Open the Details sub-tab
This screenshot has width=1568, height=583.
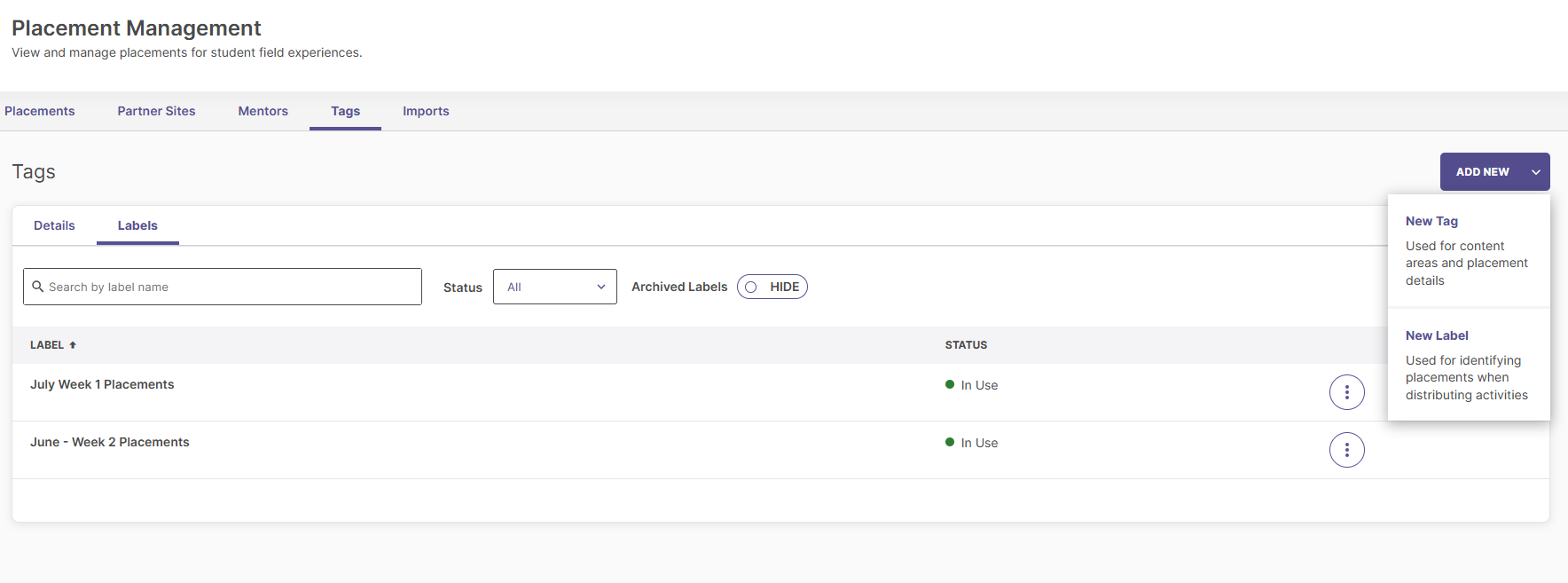tap(54, 225)
